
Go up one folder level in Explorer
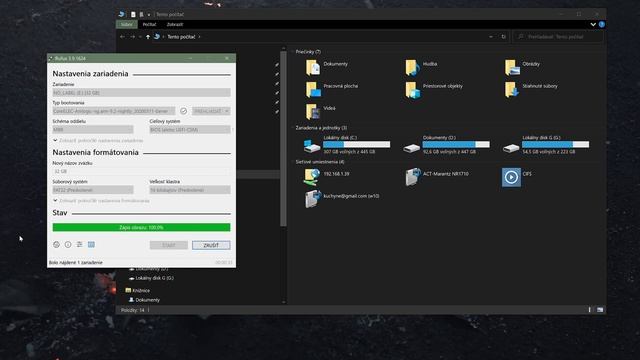click(x=148, y=37)
